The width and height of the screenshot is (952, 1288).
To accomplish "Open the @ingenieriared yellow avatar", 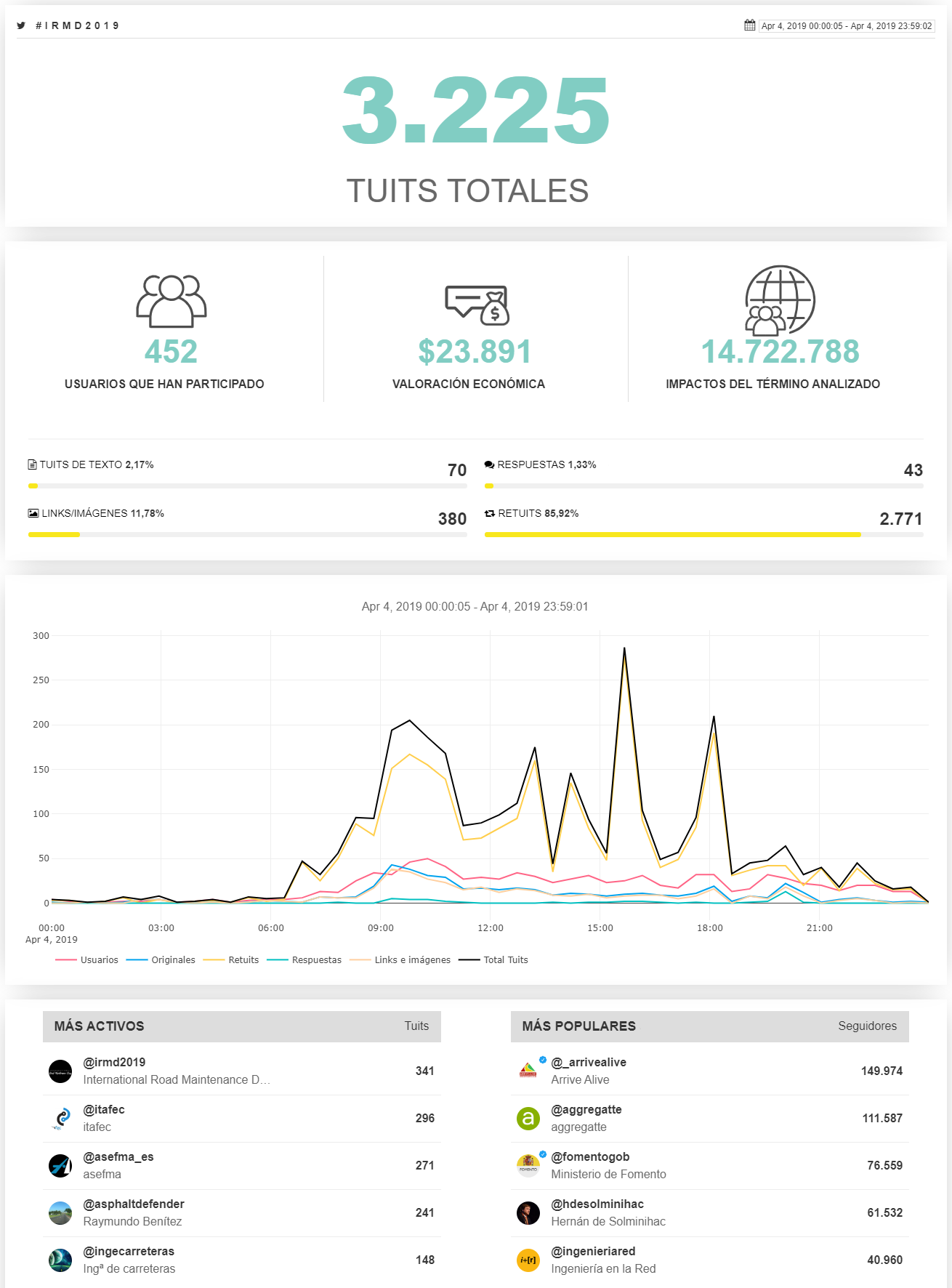I will (528, 1260).
